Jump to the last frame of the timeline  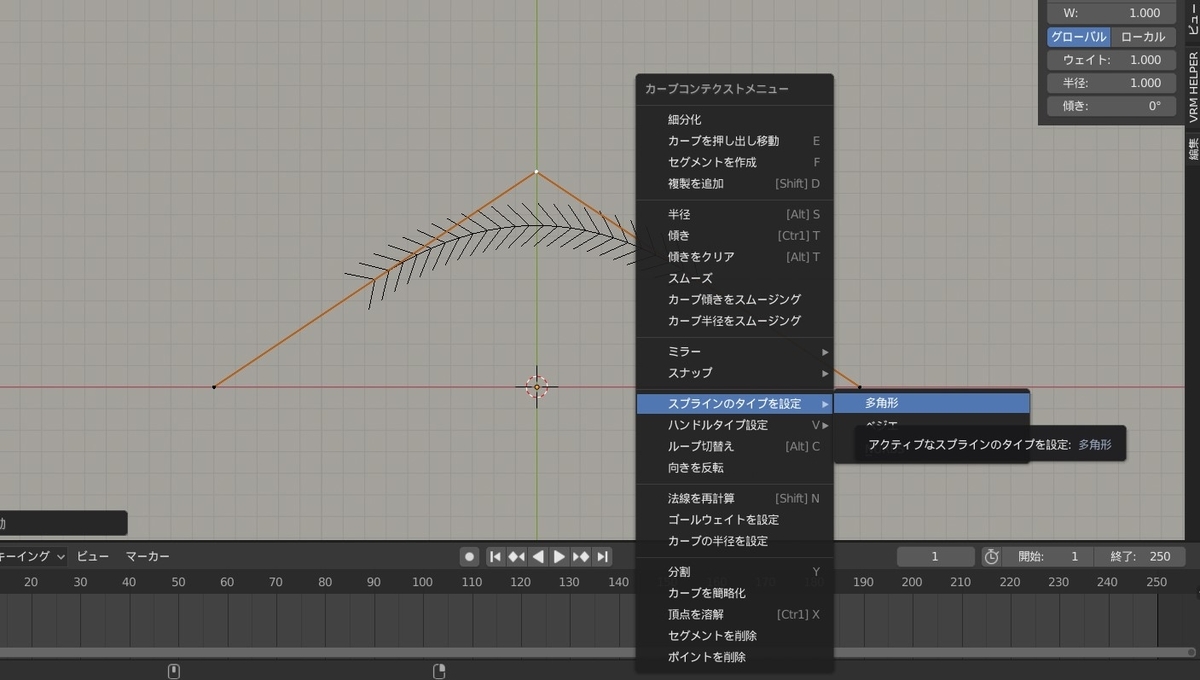[602, 556]
